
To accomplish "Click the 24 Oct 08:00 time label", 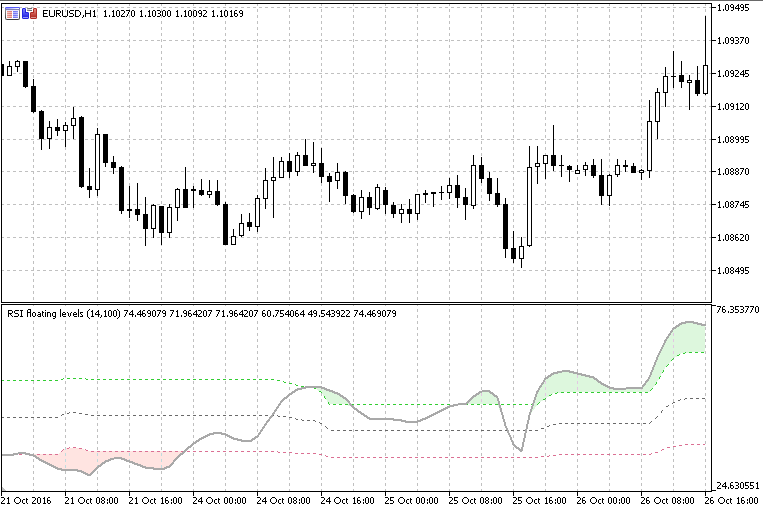I will [284, 501].
